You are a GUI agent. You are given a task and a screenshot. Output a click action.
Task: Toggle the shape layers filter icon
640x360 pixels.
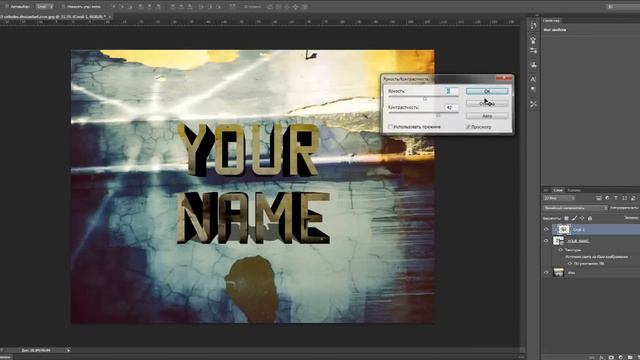coord(624,198)
